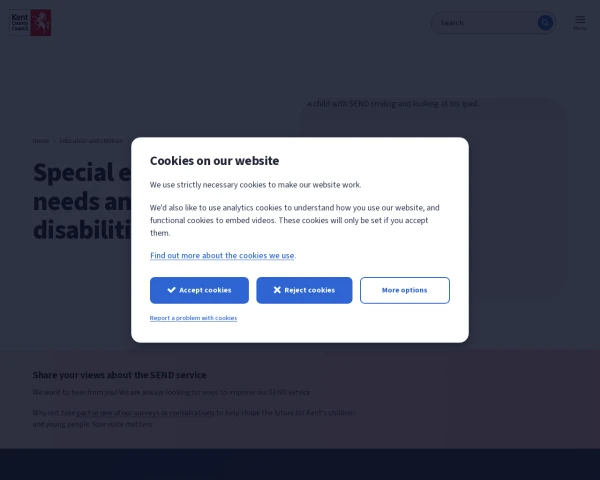Go to the Home breadcrumb link
This screenshot has height=480, width=600.
point(41,141)
